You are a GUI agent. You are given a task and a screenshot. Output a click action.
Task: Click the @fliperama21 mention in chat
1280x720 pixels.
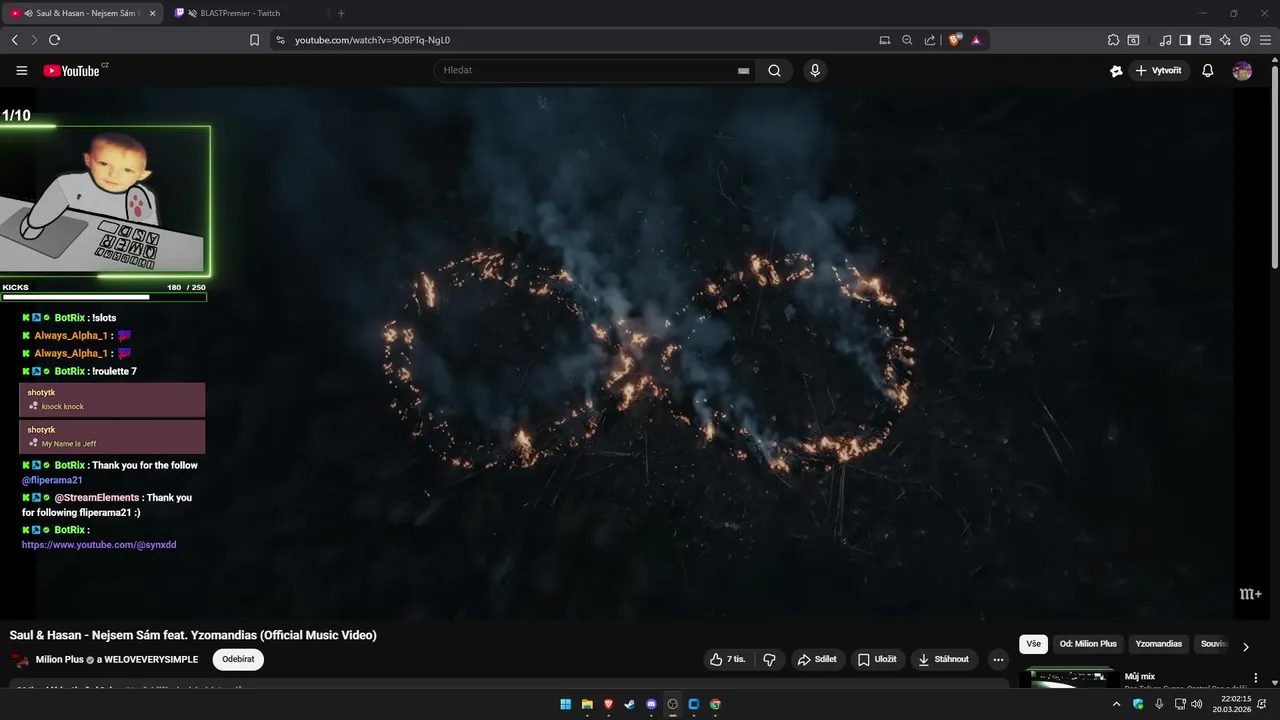click(x=52, y=480)
